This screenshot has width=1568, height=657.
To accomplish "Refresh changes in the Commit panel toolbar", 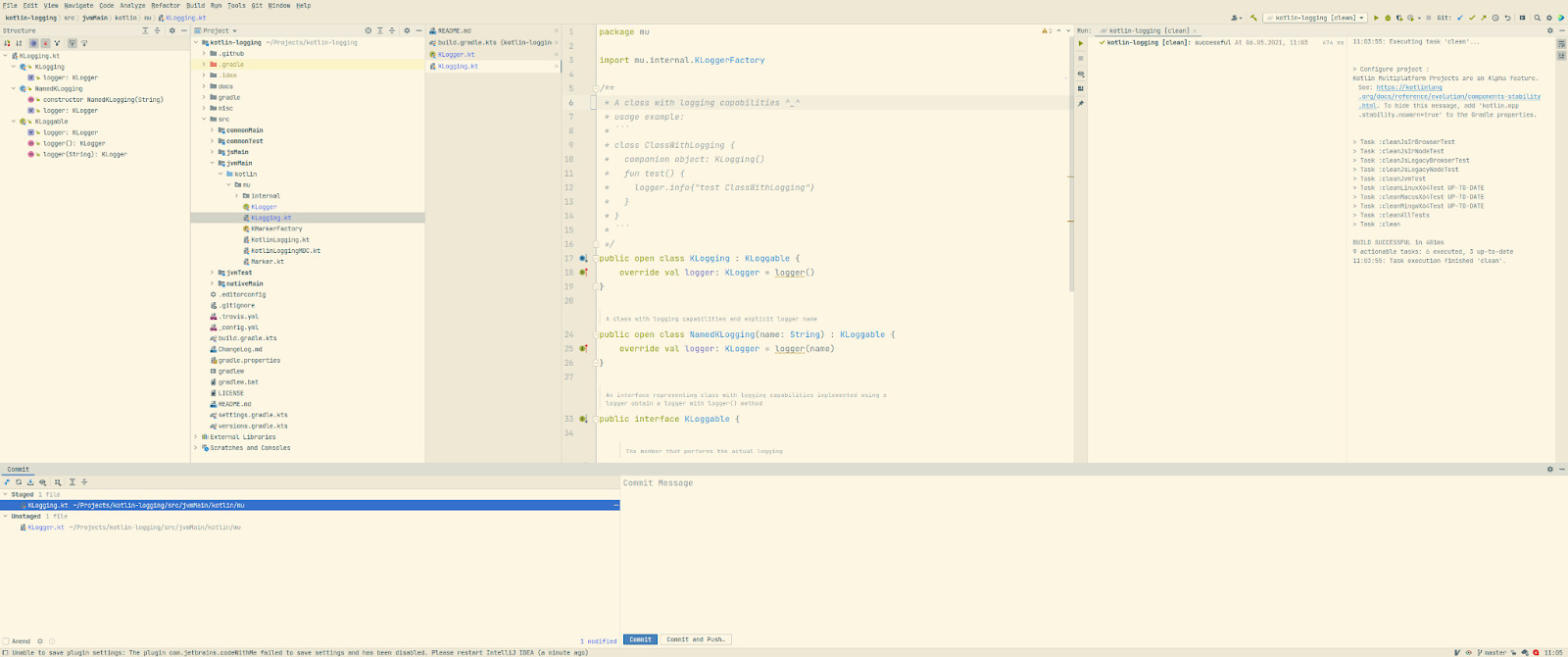I will pos(19,482).
